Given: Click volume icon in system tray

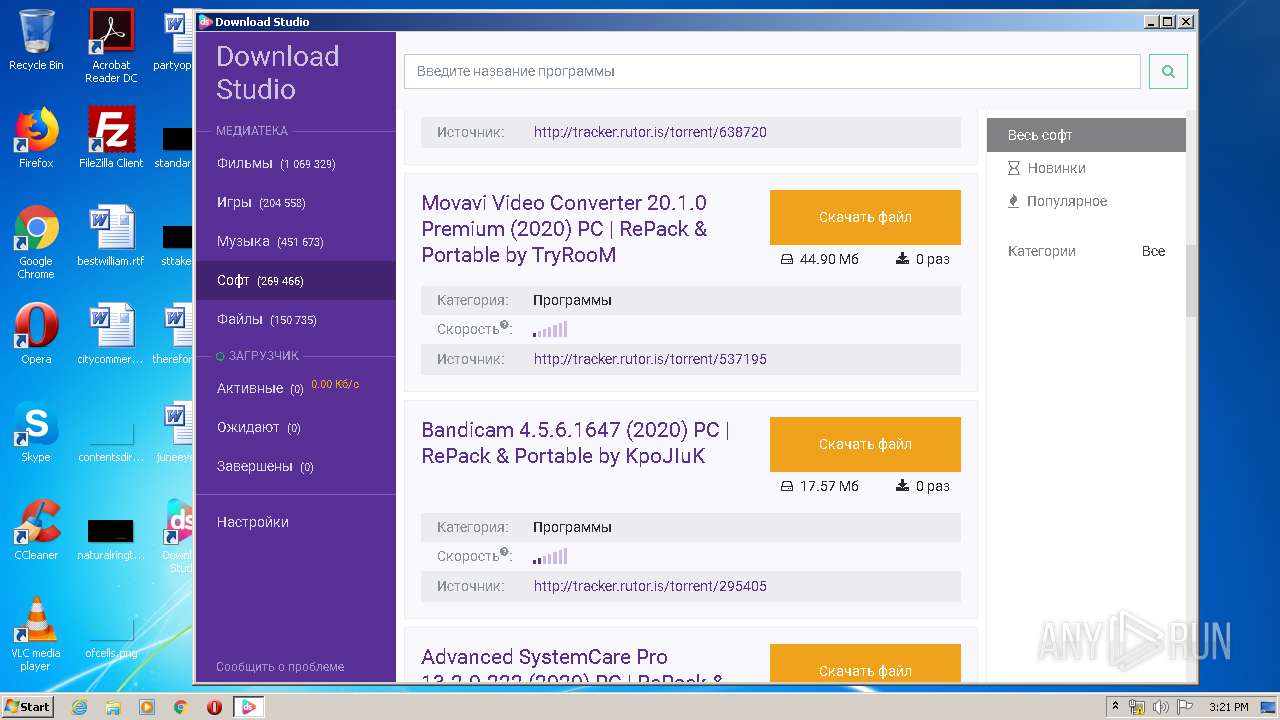Looking at the screenshot, I should point(1161,707).
